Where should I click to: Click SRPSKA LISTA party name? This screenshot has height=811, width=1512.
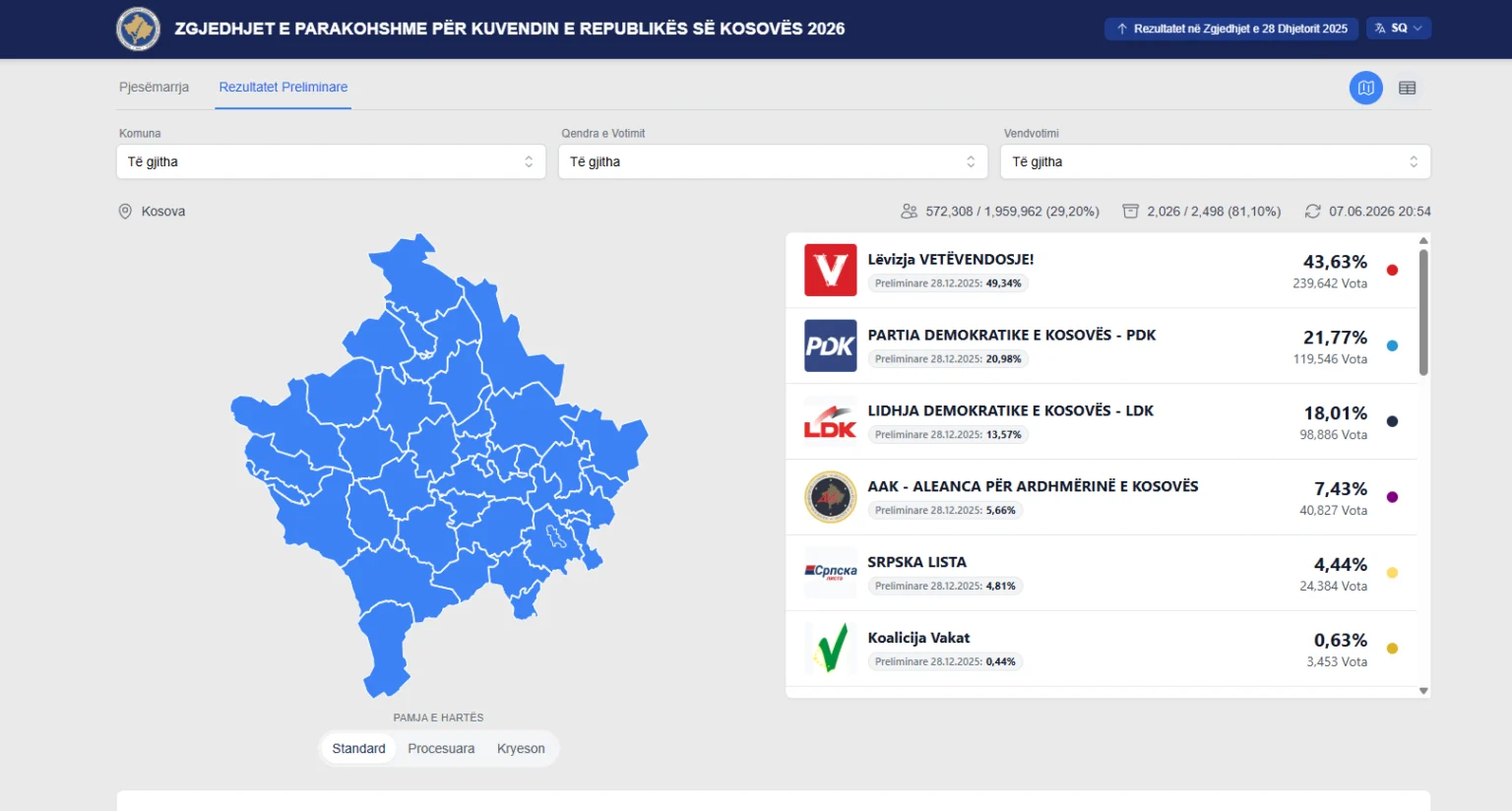click(917, 562)
